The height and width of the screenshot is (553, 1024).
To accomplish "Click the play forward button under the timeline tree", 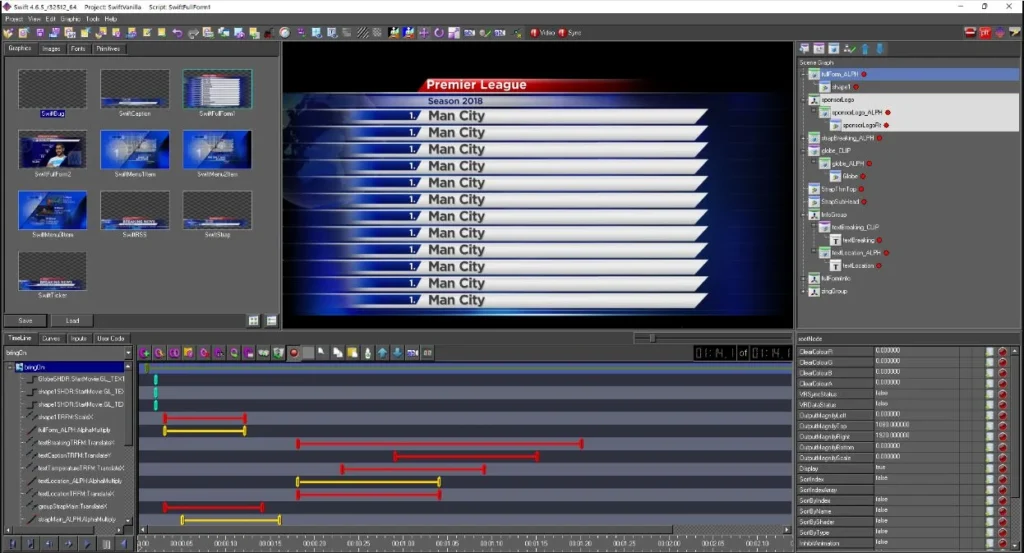I will (87, 543).
